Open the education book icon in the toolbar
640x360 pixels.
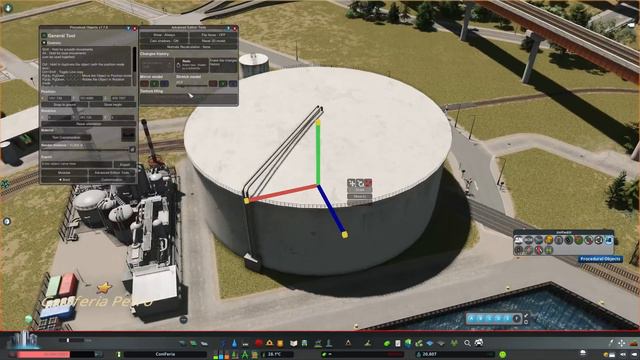click(293, 343)
